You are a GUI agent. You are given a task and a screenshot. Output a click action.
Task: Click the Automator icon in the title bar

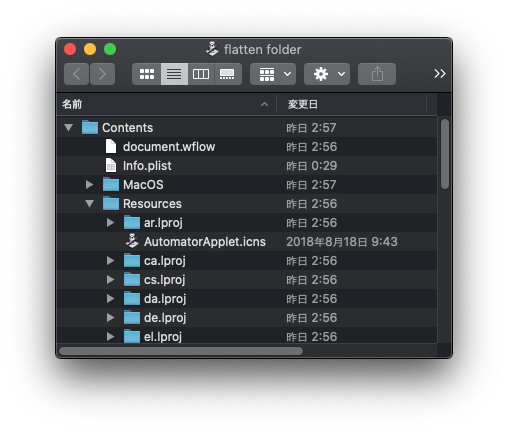point(212,49)
